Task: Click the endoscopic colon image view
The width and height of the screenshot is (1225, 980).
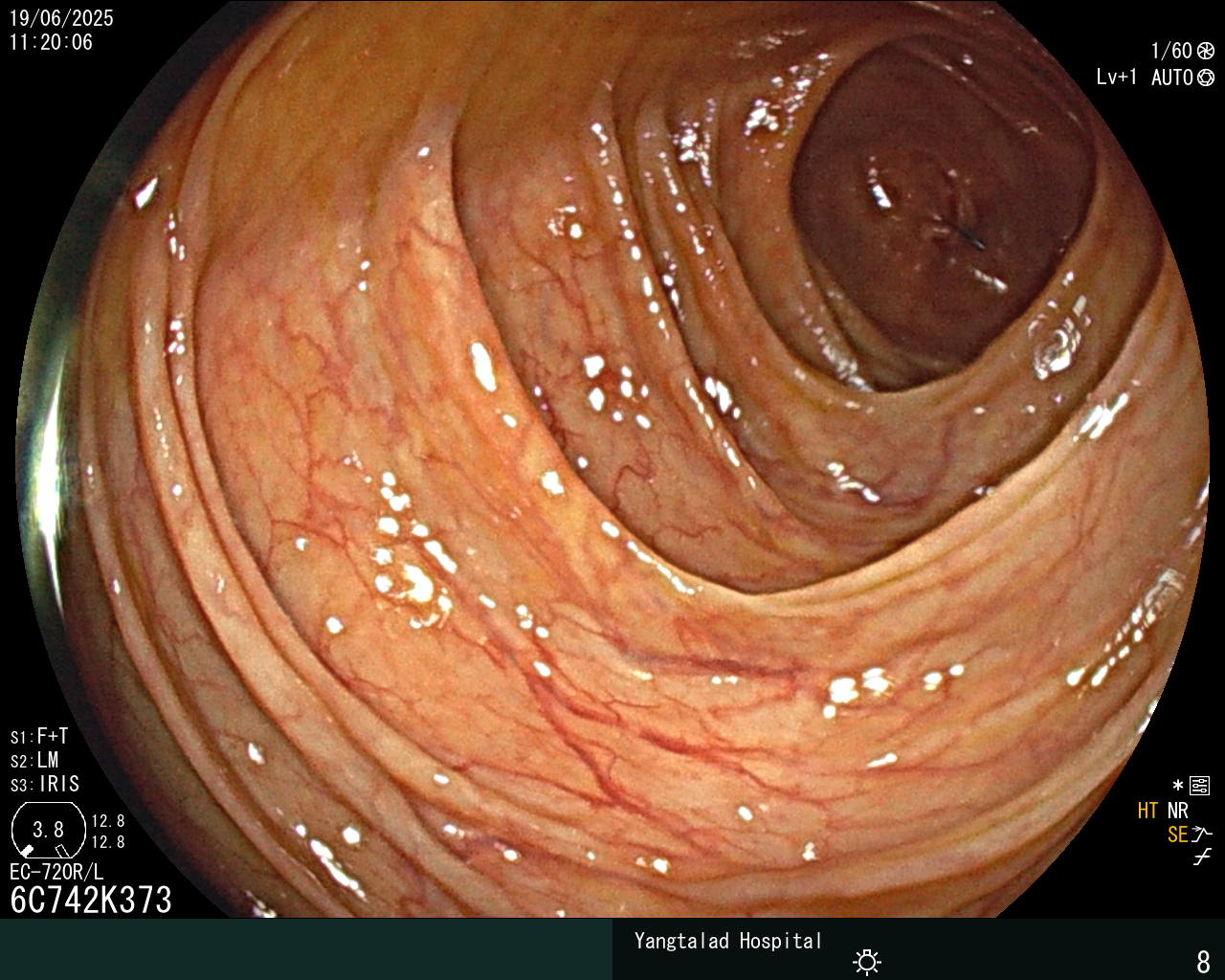Action: coord(612,459)
